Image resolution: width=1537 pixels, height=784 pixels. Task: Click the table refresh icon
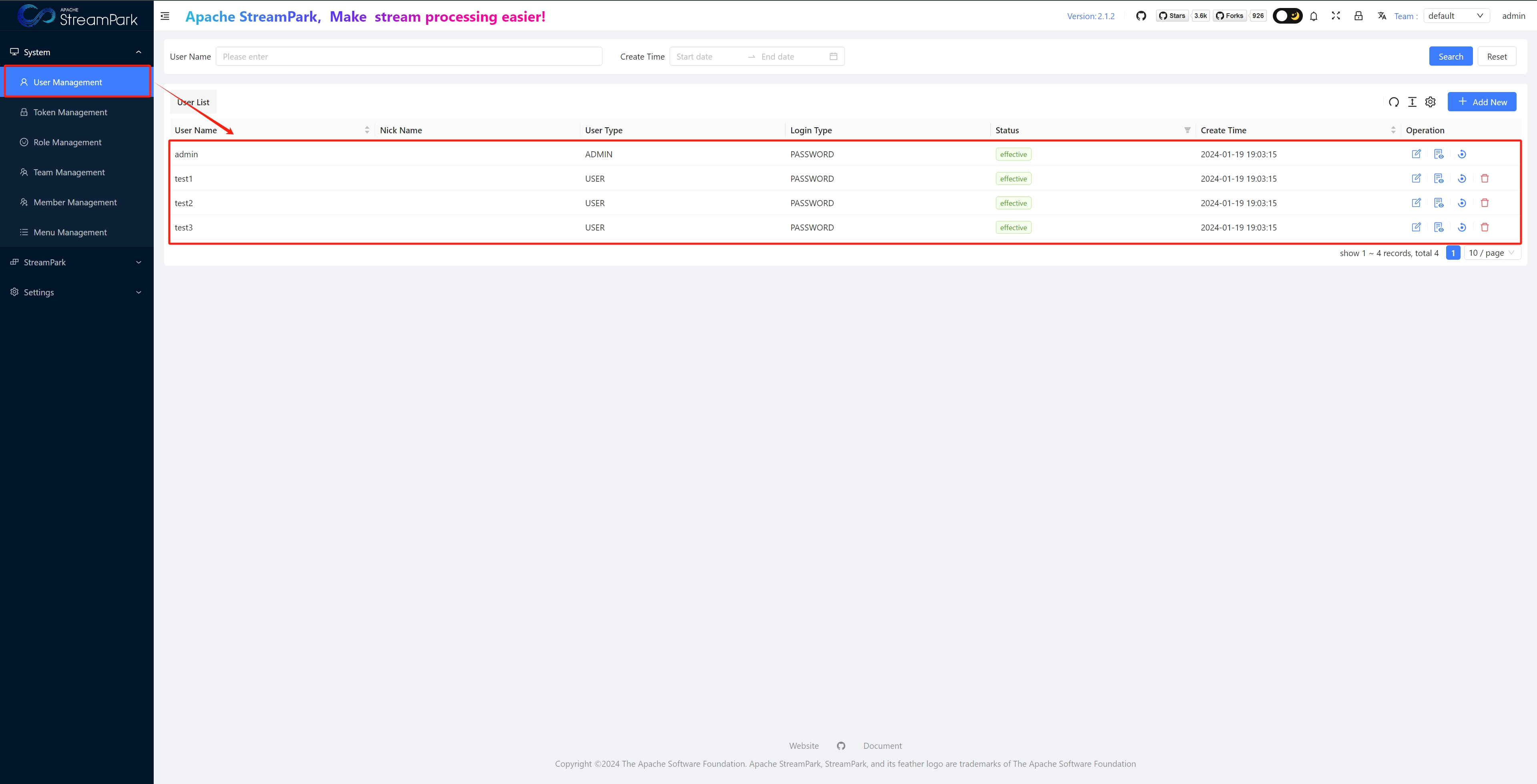[1394, 102]
